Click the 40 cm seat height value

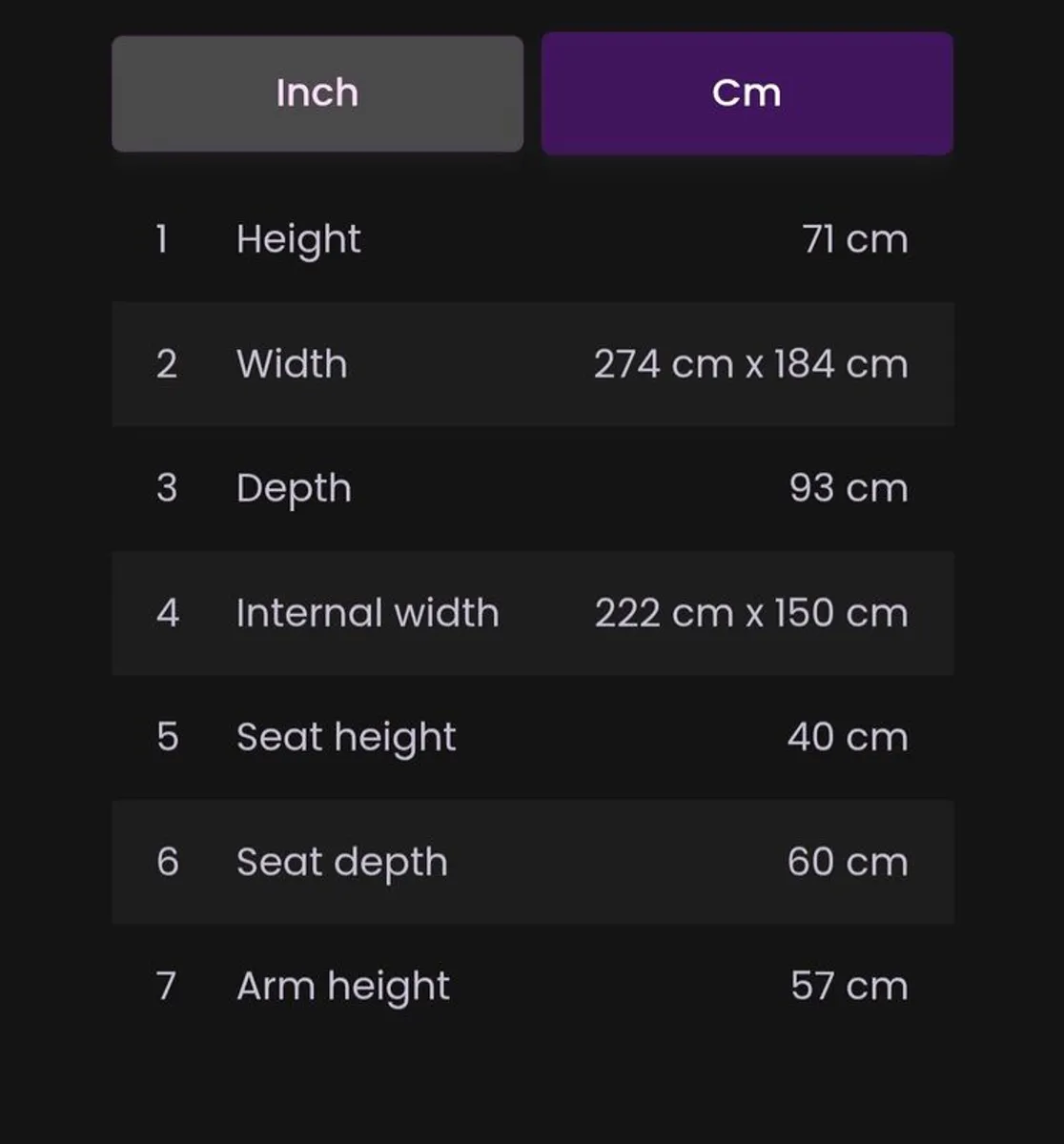coord(847,737)
